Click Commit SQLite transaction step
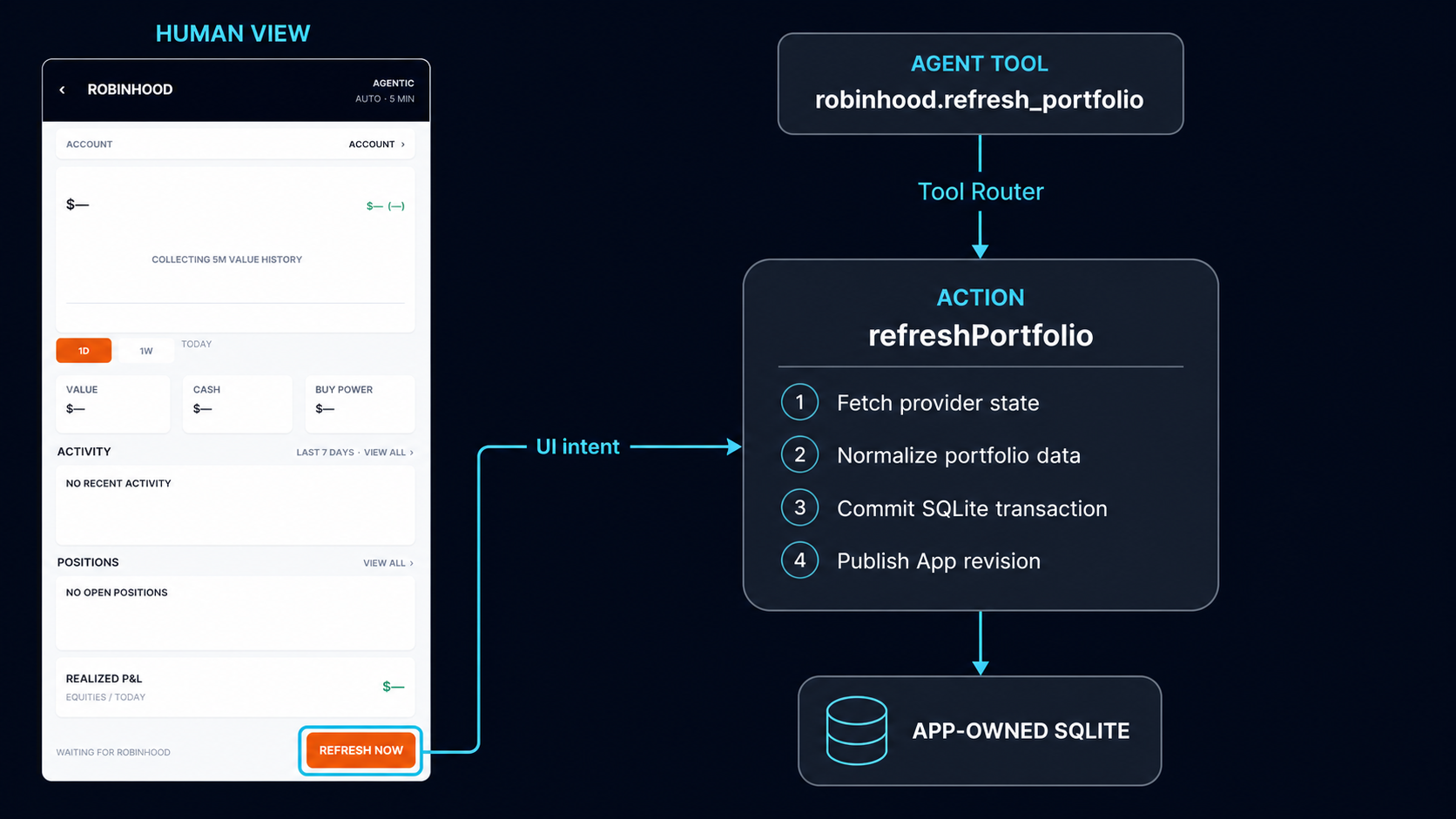The width and height of the screenshot is (1456, 819). [x=972, y=508]
